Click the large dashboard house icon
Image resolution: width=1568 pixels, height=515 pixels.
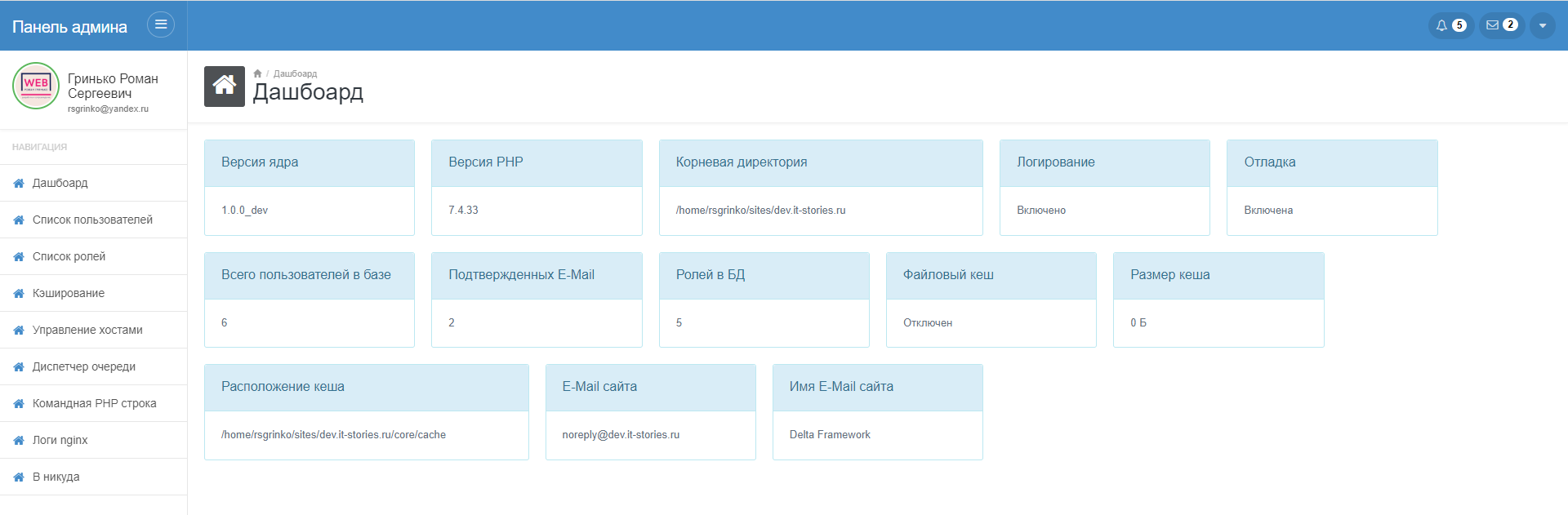pos(225,87)
